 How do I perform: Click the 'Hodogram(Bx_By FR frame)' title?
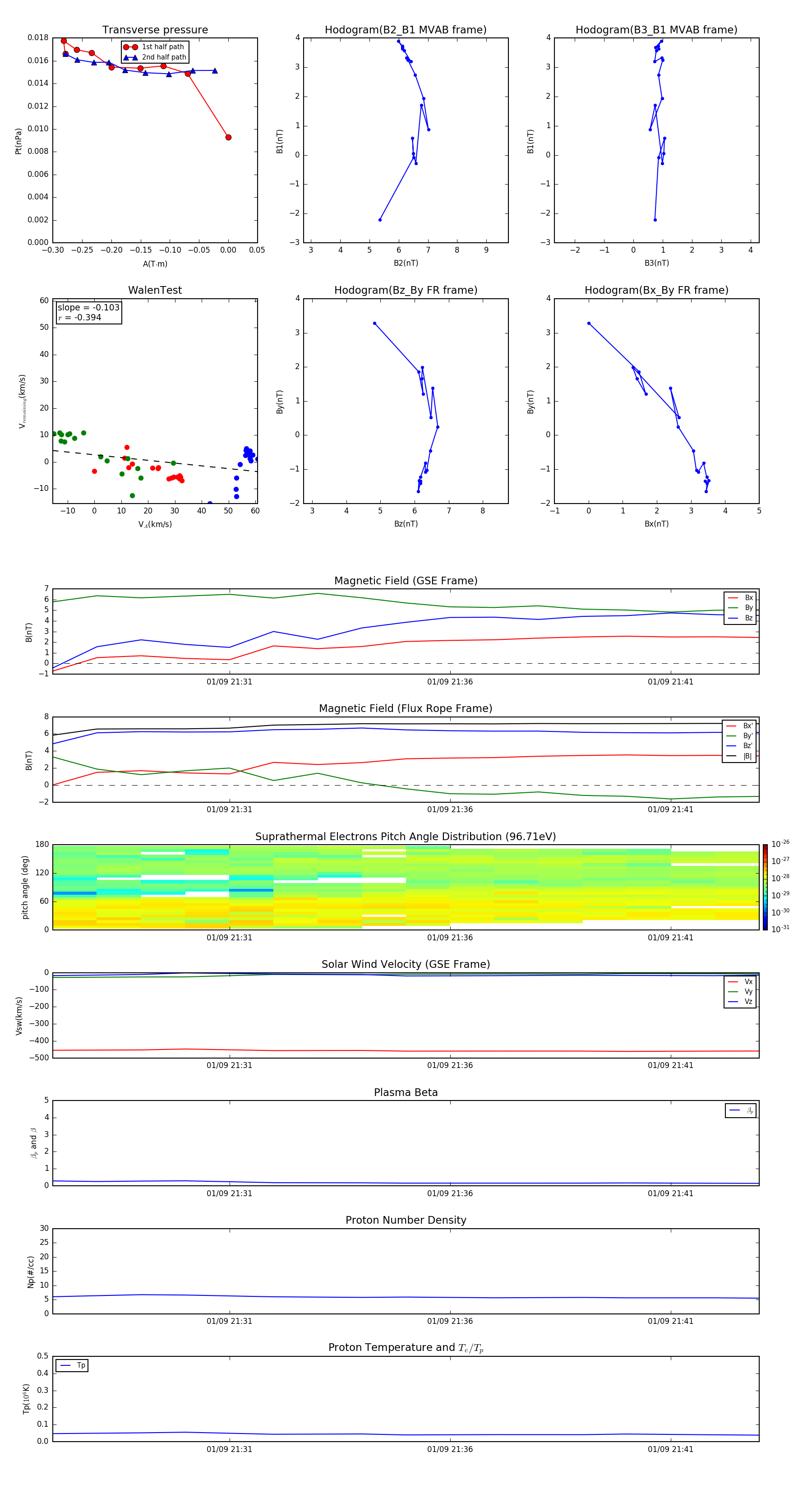pos(656,290)
